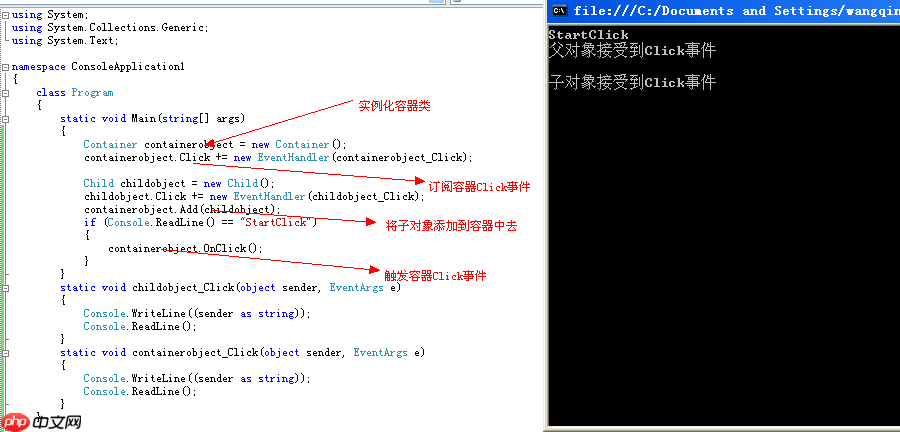The height and width of the screenshot is (432, 900).
Task: Collapse the containerobject_Click method outline
Action: 6,352
